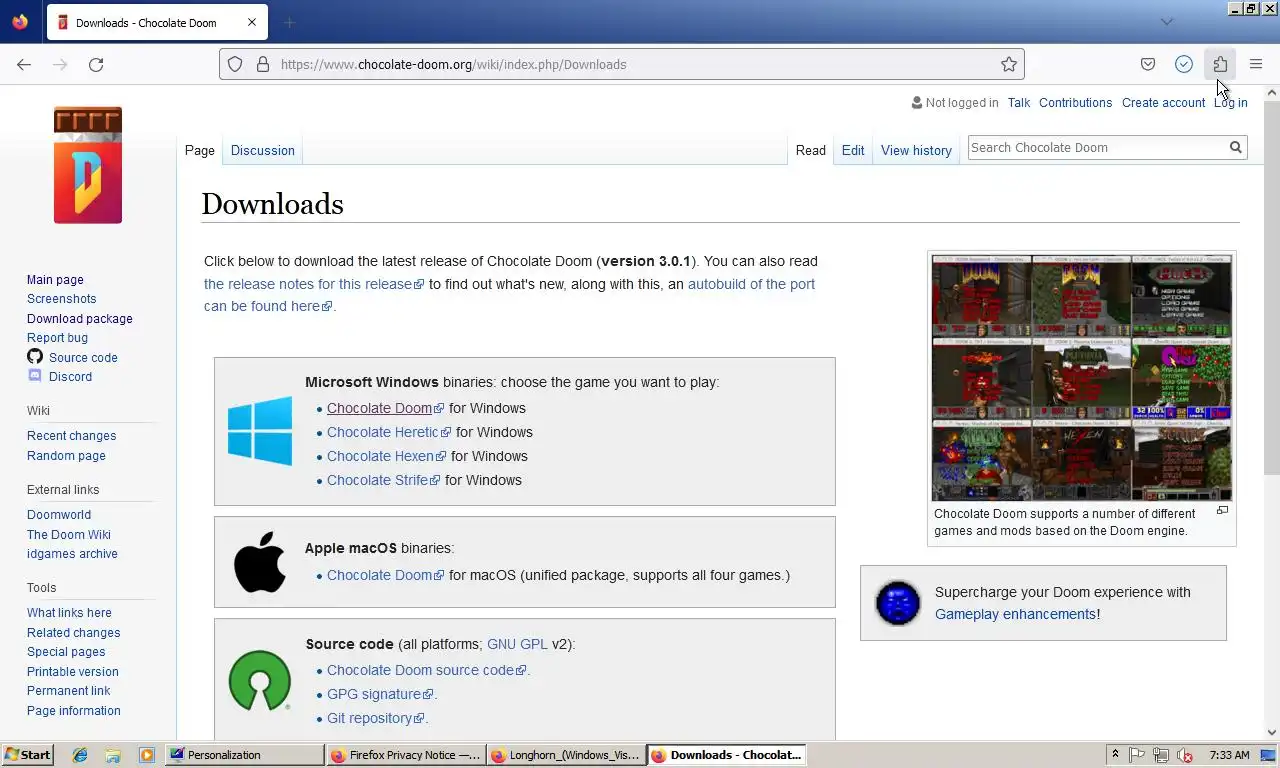Open the release notes for this release link
This screenshot has height=768, width=1280.
pos(314,284)
